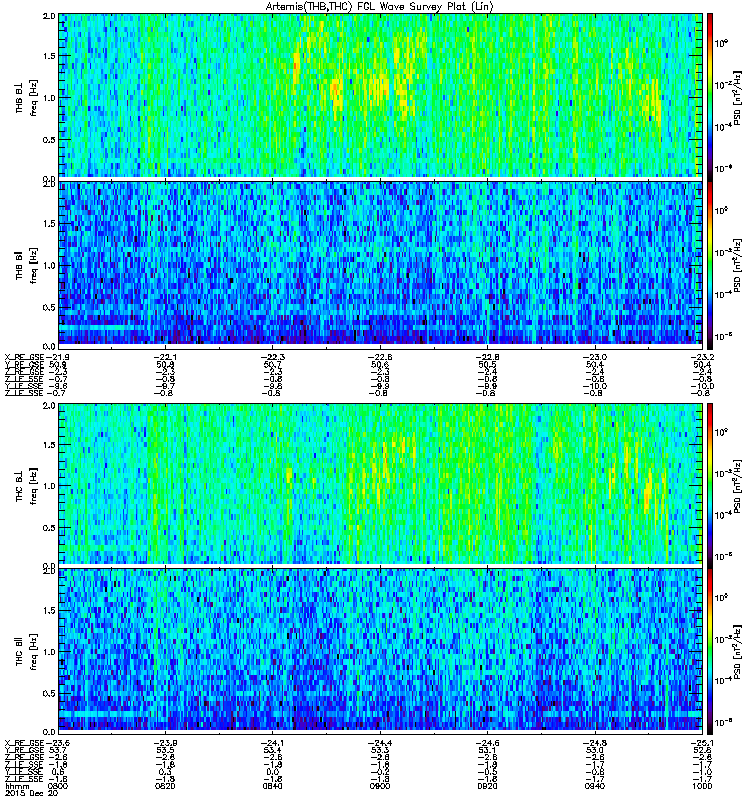The image size is (750, 800).
Task: Click the THB B∥ spectrogram panel
Action: (x=381, y=265)
